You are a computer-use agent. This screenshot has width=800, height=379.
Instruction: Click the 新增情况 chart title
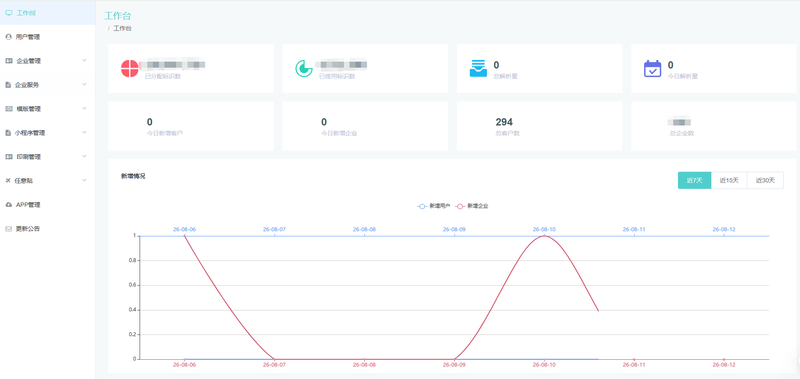(133, 176)
